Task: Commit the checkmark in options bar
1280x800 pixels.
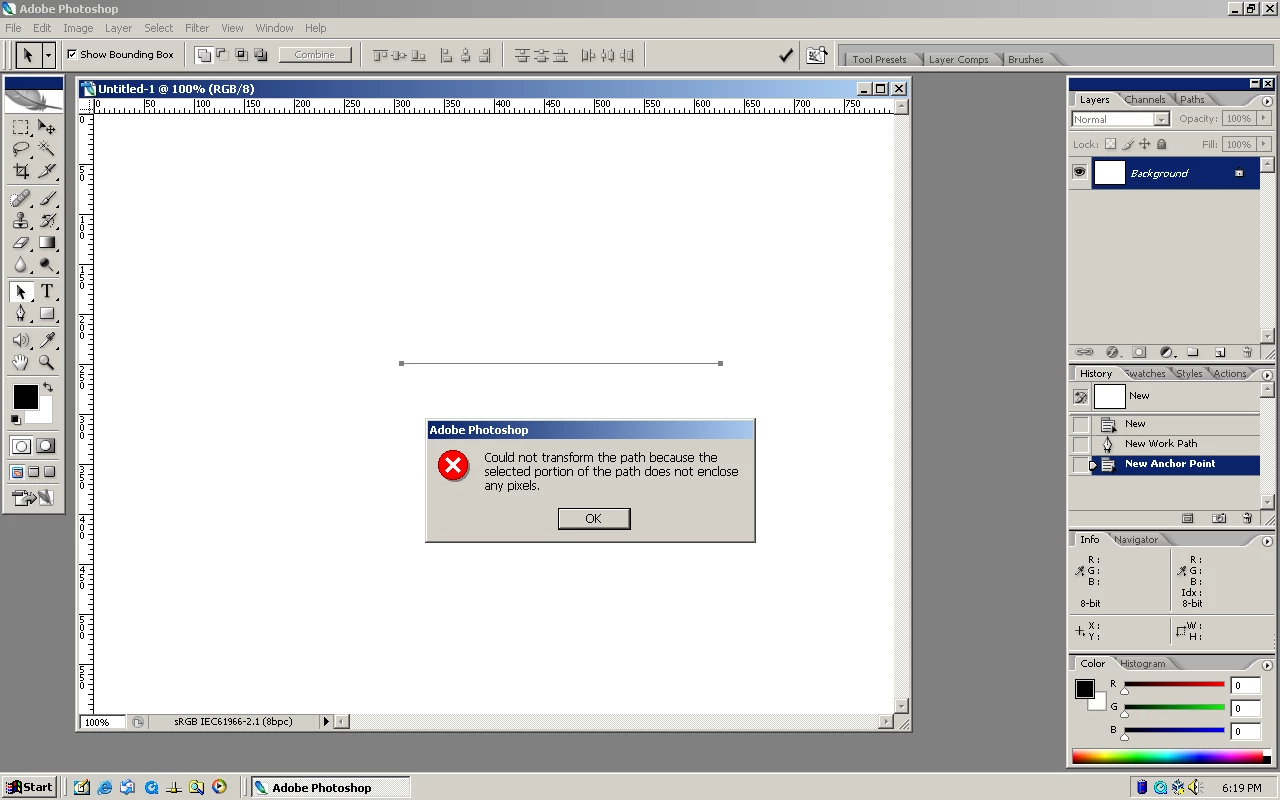Action: click(786, 56)
